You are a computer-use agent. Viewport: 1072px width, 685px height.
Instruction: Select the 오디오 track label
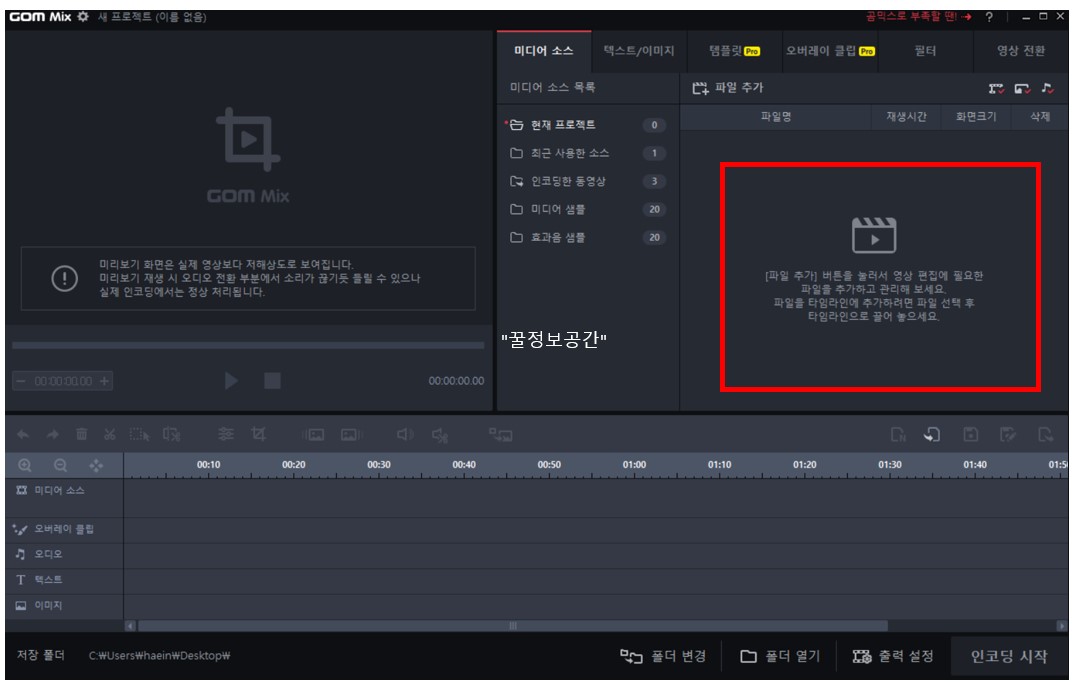(x=48, y=554)
